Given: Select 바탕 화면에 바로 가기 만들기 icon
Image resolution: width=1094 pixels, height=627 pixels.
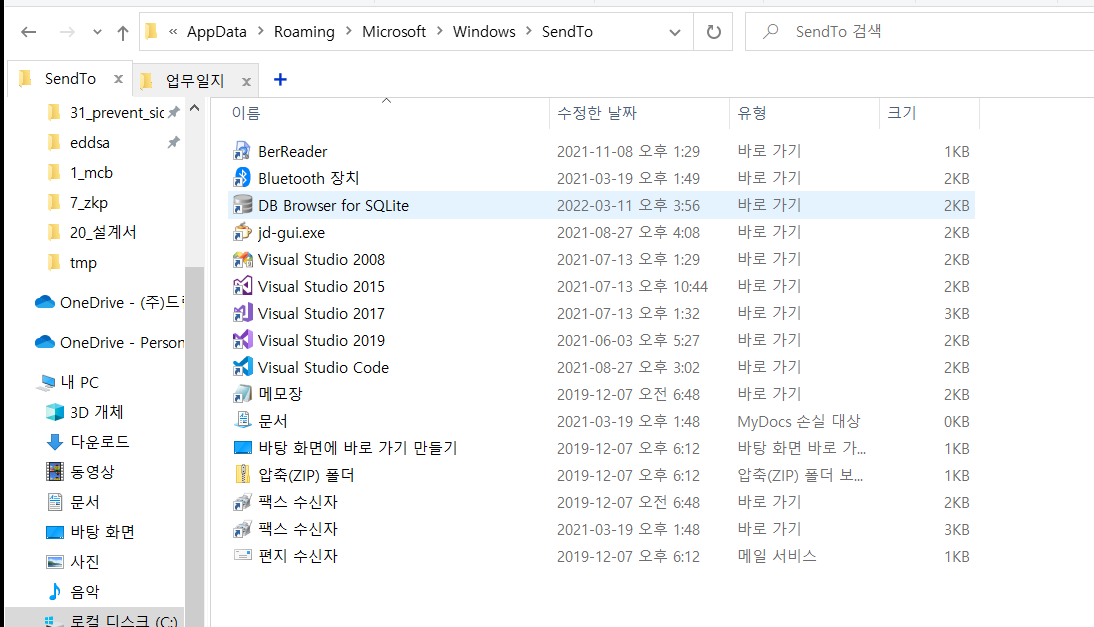Looking at the screenshot, I should pyautogui.click(x=242, y=448).
